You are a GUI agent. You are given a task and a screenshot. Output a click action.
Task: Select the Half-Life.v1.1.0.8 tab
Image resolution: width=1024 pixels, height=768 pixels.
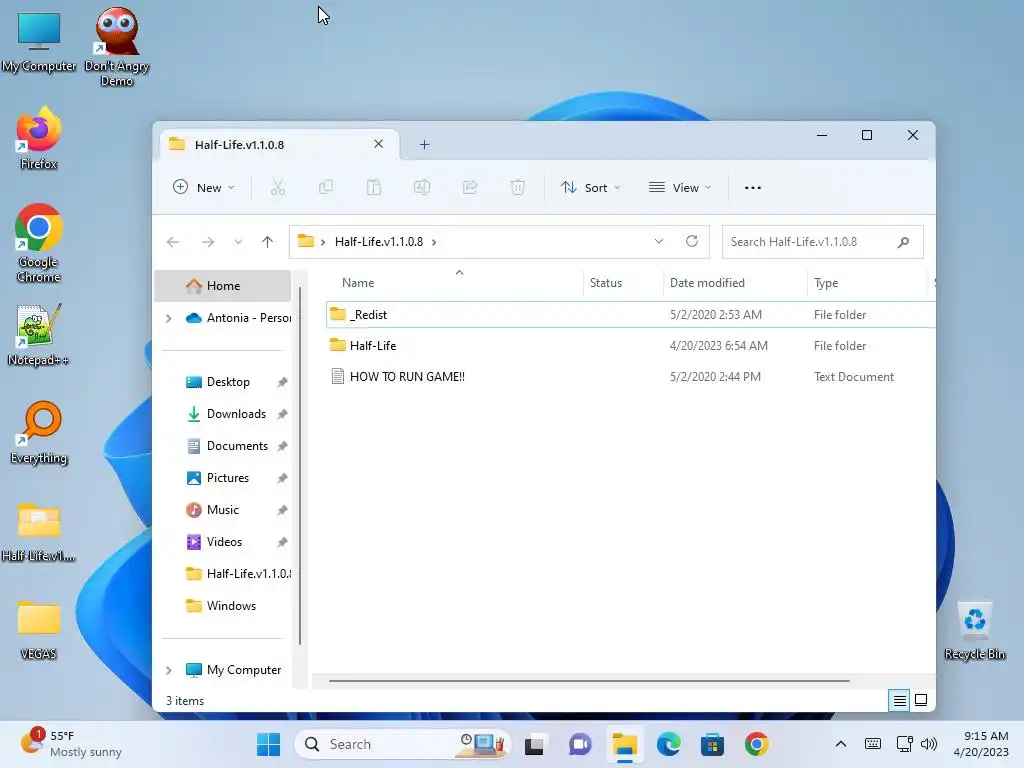tap(279, 144)
